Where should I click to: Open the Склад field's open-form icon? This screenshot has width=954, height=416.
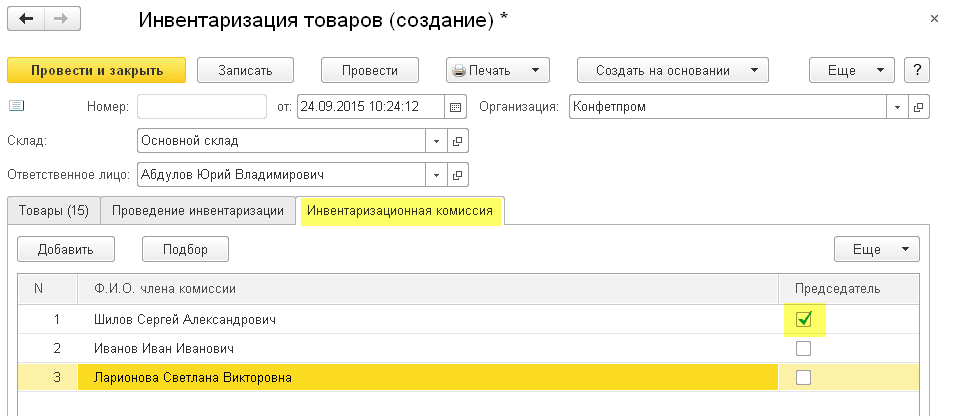coord(458,141)
